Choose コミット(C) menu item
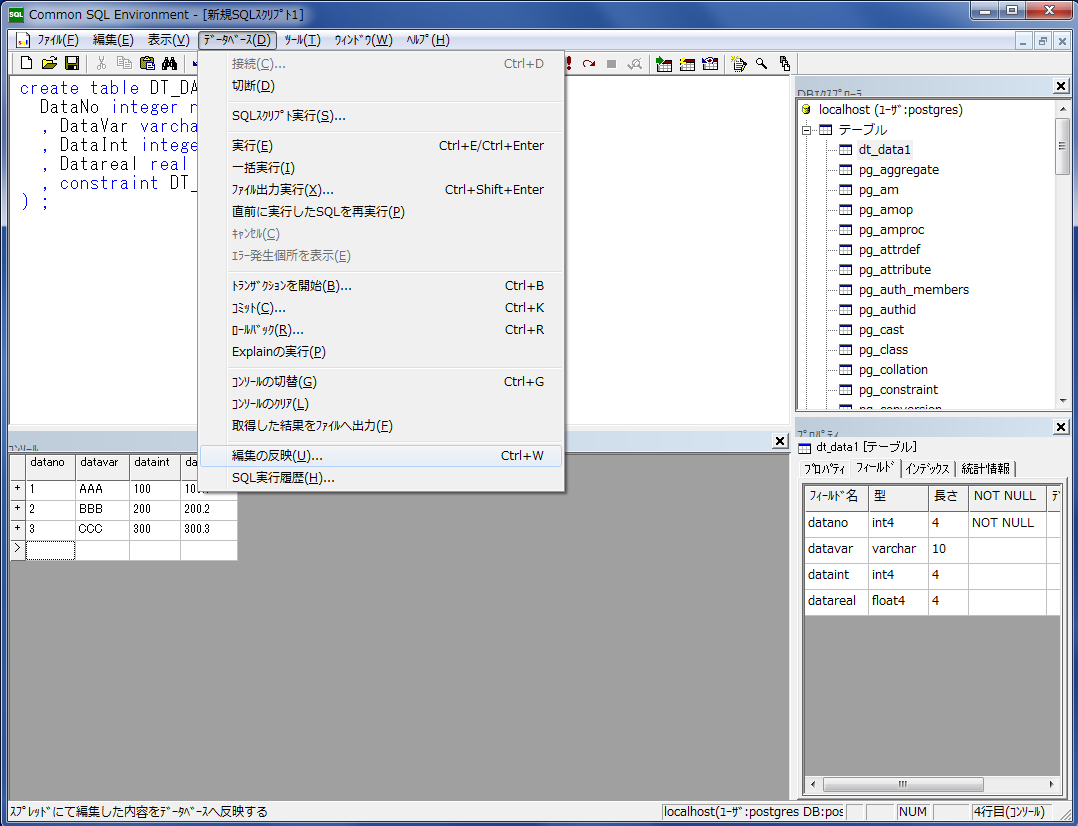 point(382,307)
